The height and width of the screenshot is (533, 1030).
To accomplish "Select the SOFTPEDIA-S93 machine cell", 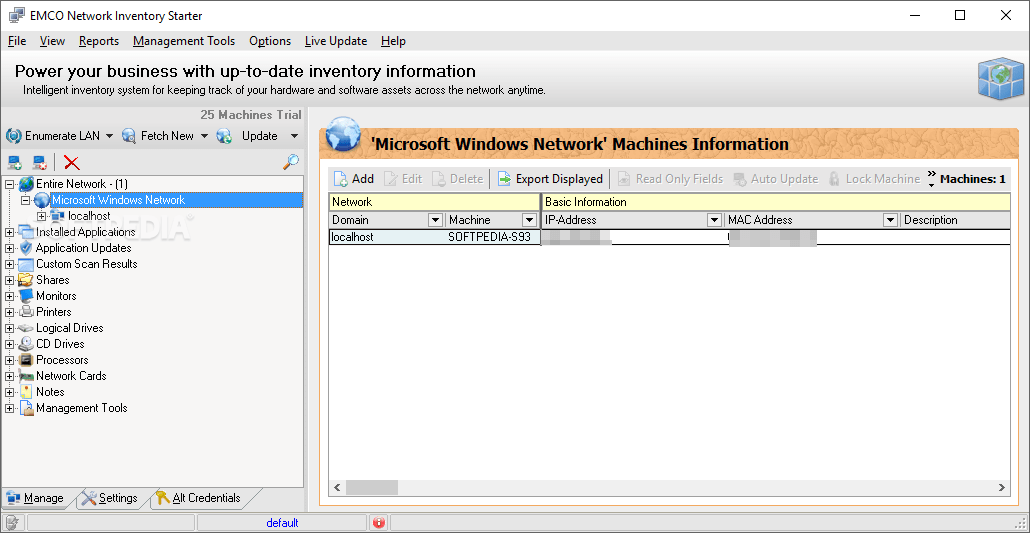I will point(493,237).
